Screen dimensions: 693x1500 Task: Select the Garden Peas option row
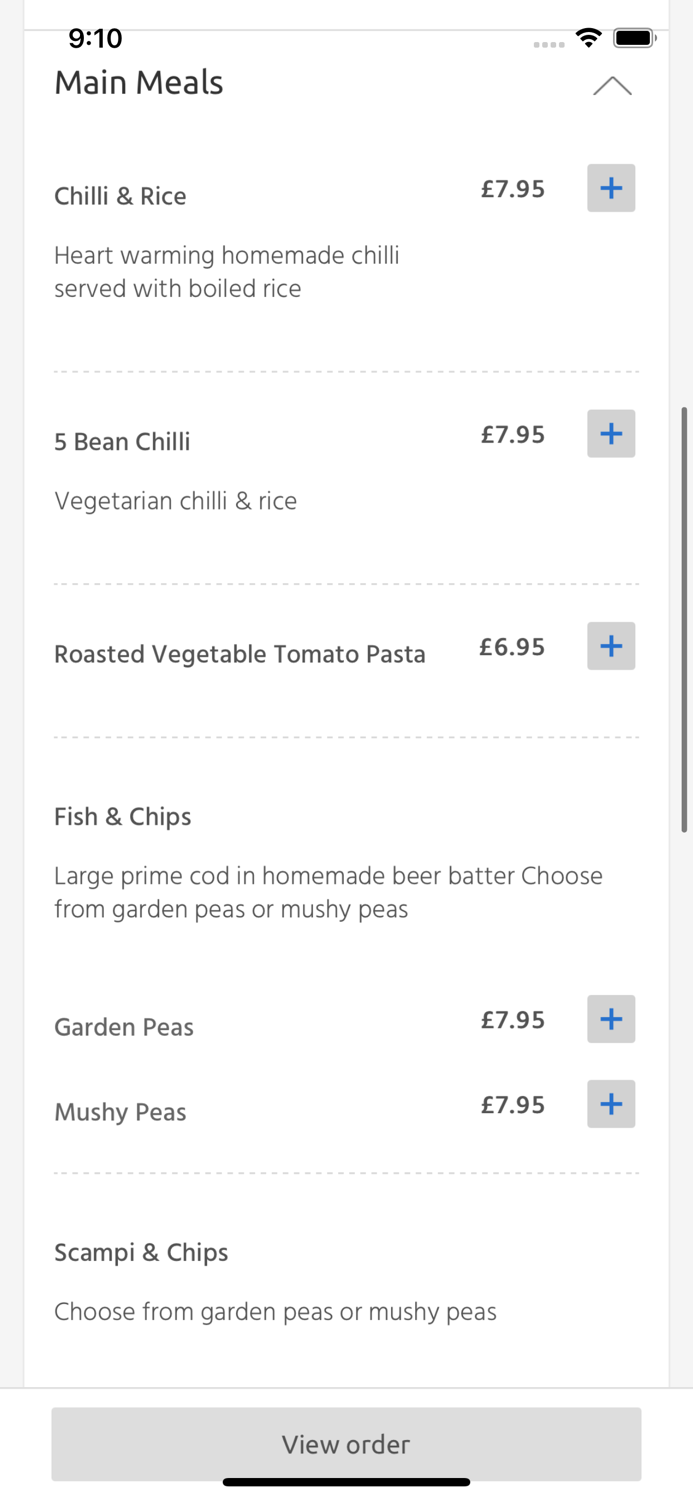(123, 1027)
